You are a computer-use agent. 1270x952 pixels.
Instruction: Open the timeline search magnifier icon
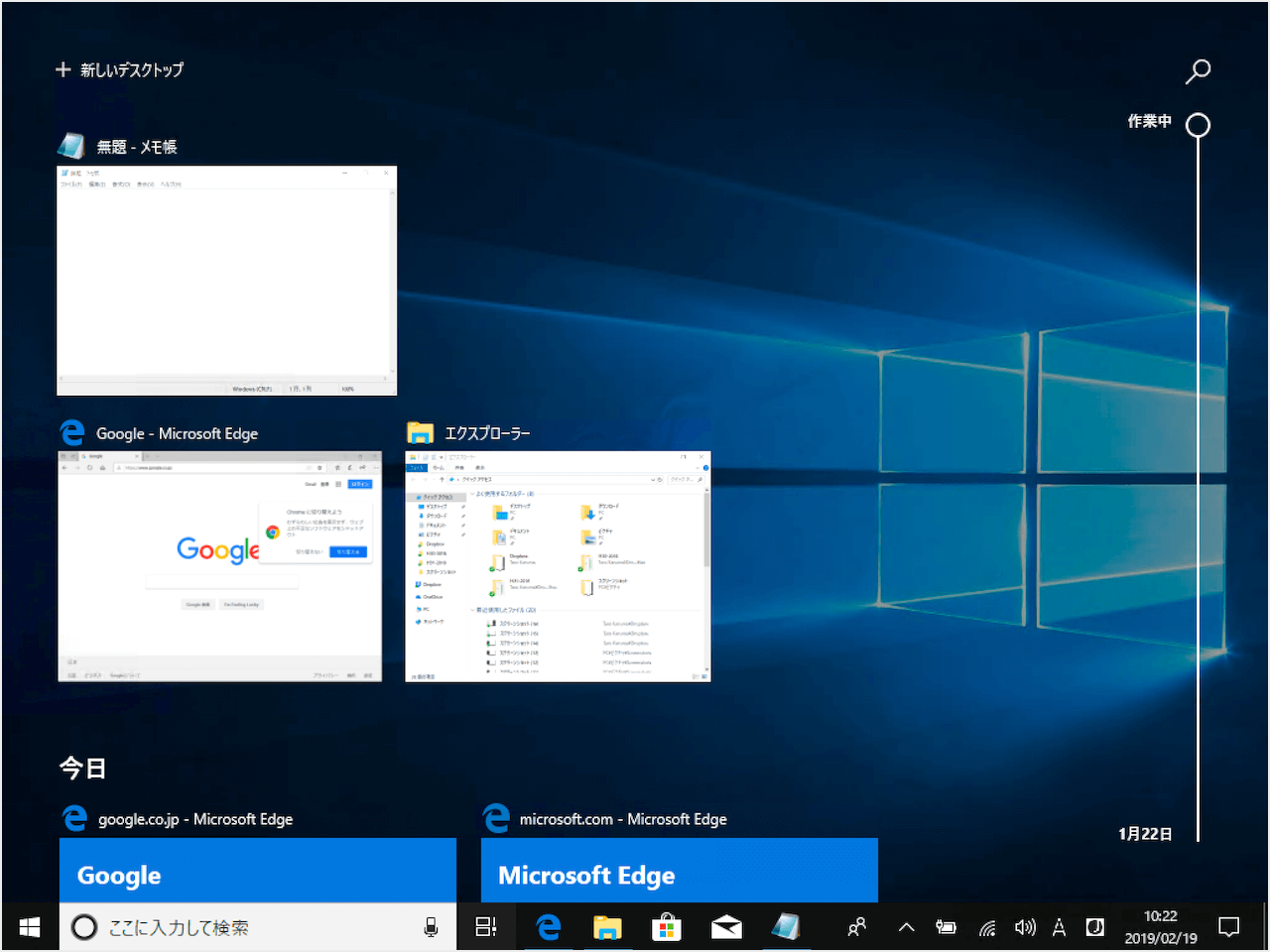1199,70
